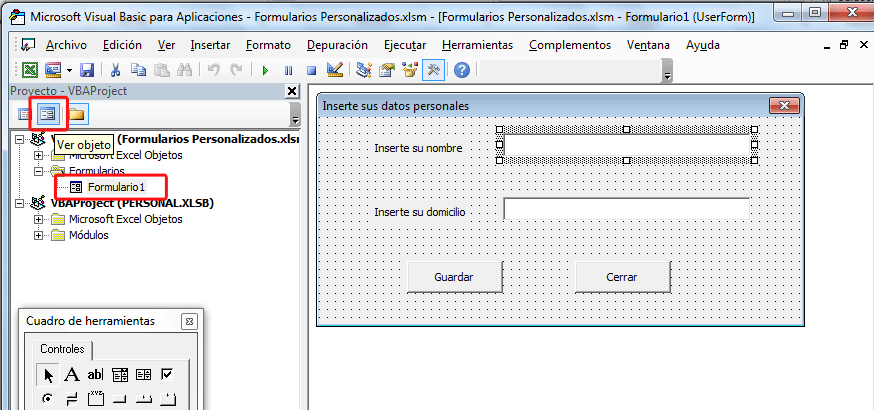The image size is (874, 410).
Task: Open the Complementos menu
Action: click(x=570, y=45)
